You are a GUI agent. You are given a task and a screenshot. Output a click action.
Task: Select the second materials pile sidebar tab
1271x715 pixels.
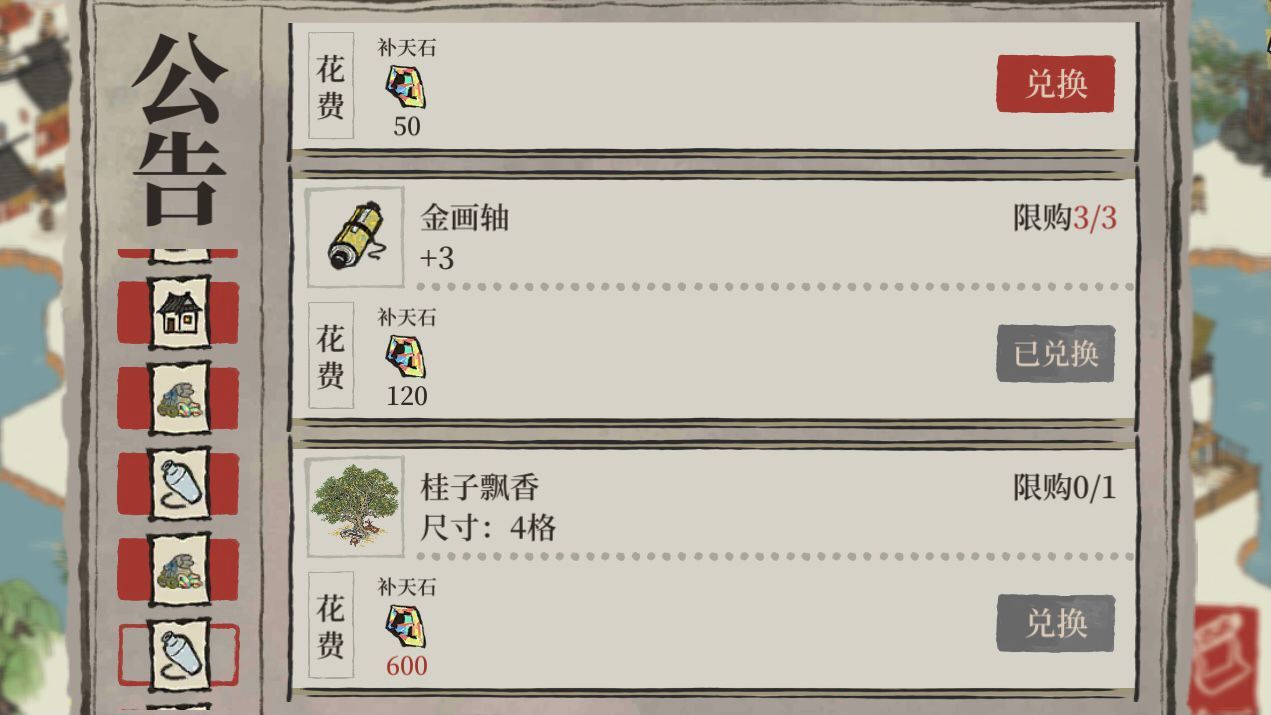point(179,570)
